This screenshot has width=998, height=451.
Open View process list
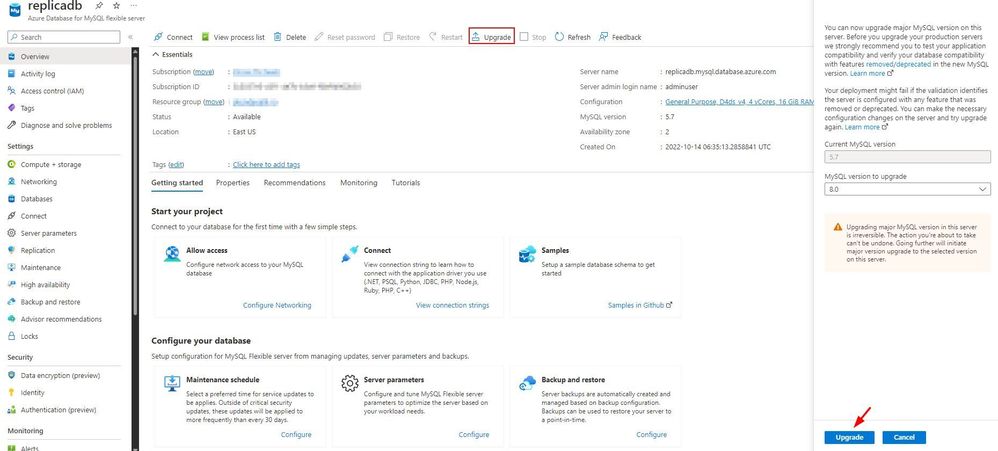click(x=233, y=38)
